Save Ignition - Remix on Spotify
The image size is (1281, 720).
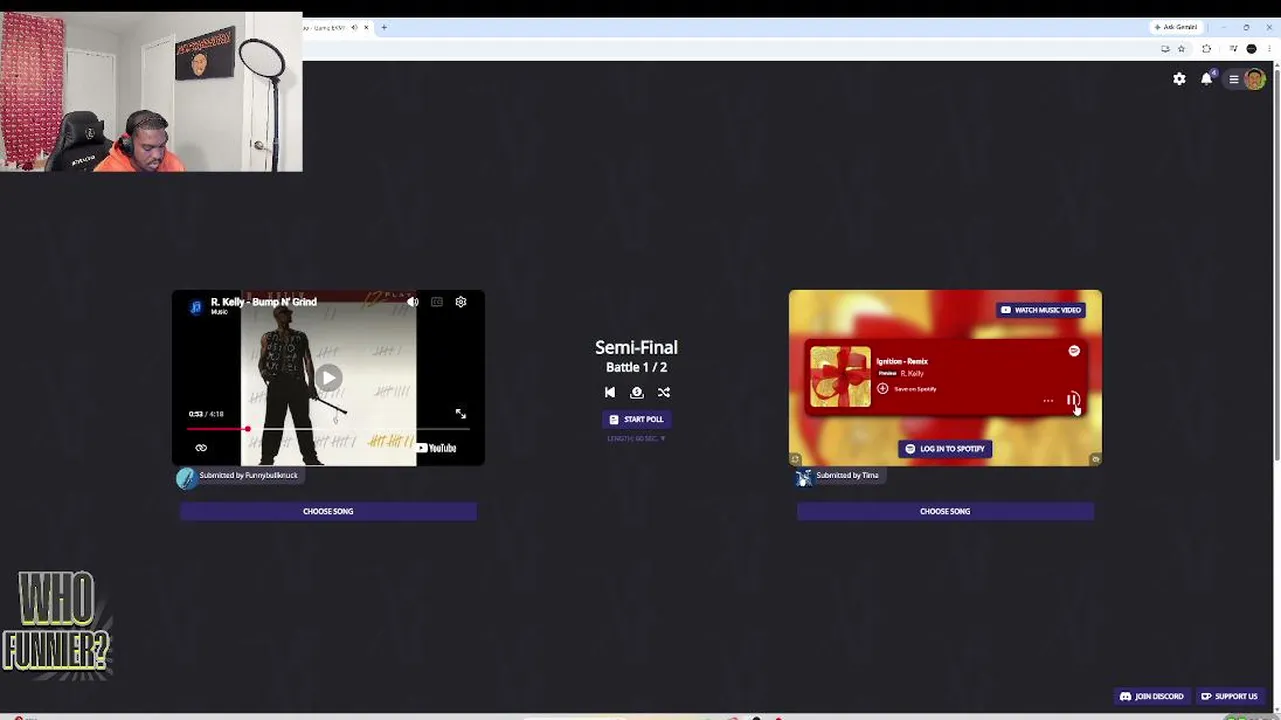908,389
